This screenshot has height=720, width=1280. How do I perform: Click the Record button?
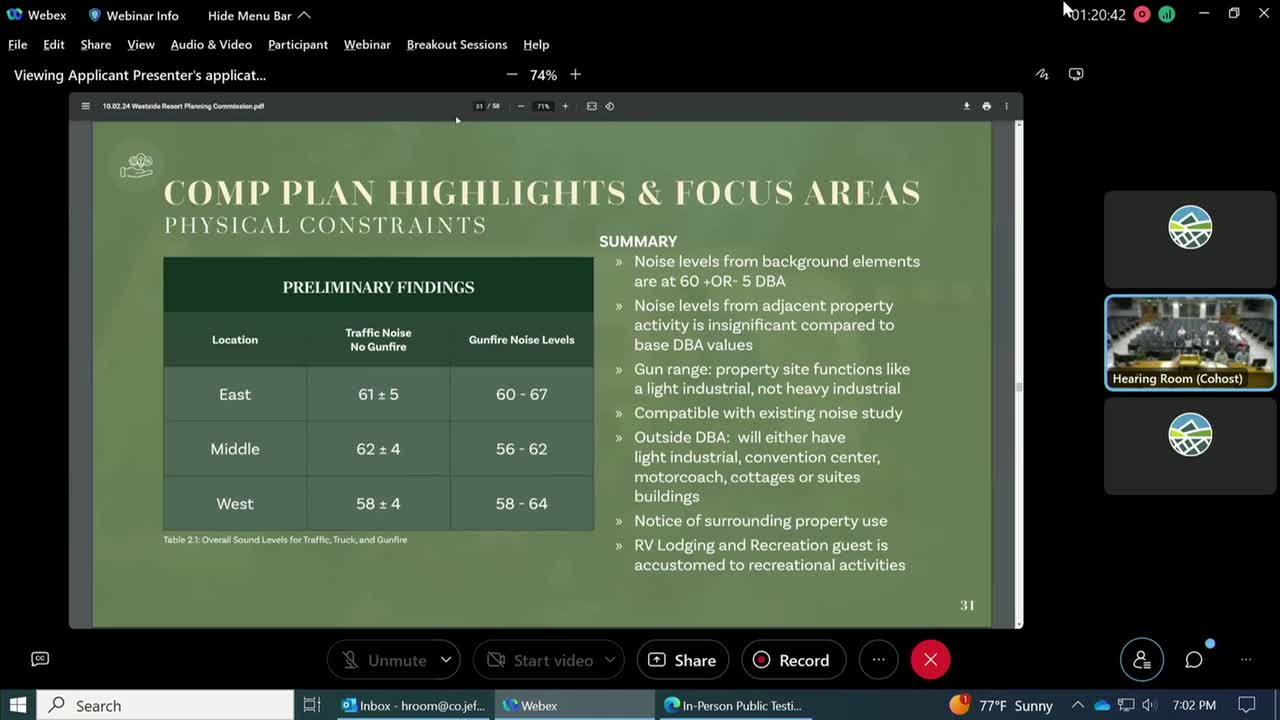click(x=792, y=660)
